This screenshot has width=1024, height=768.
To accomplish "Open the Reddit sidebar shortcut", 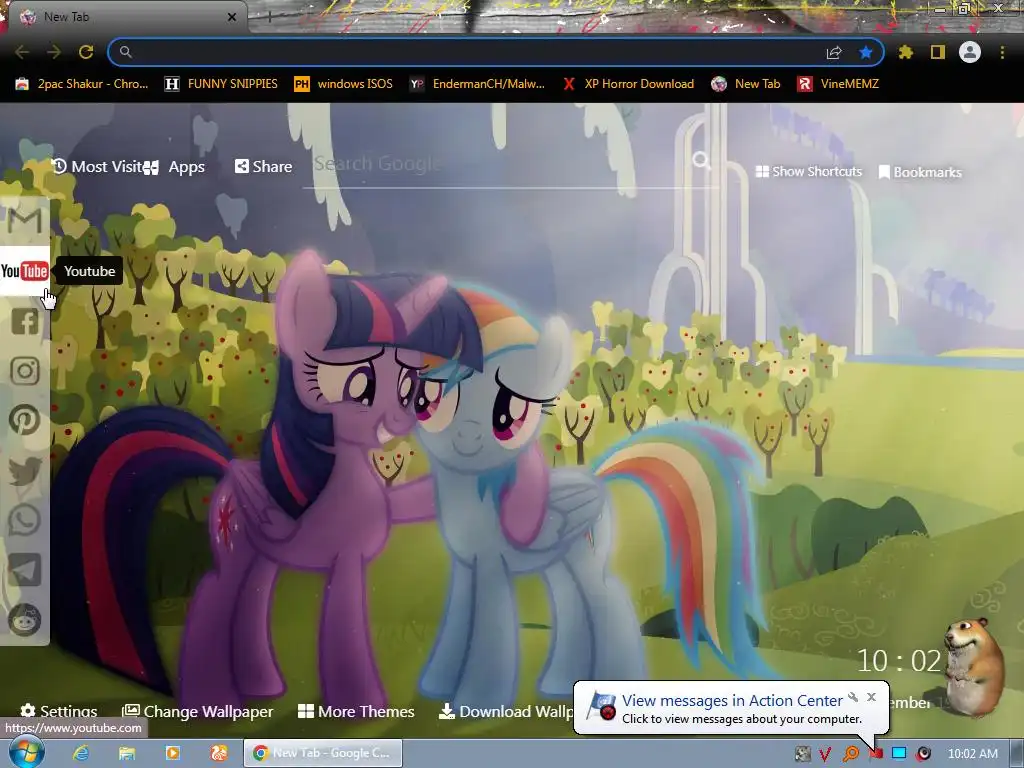I will 25,619.
